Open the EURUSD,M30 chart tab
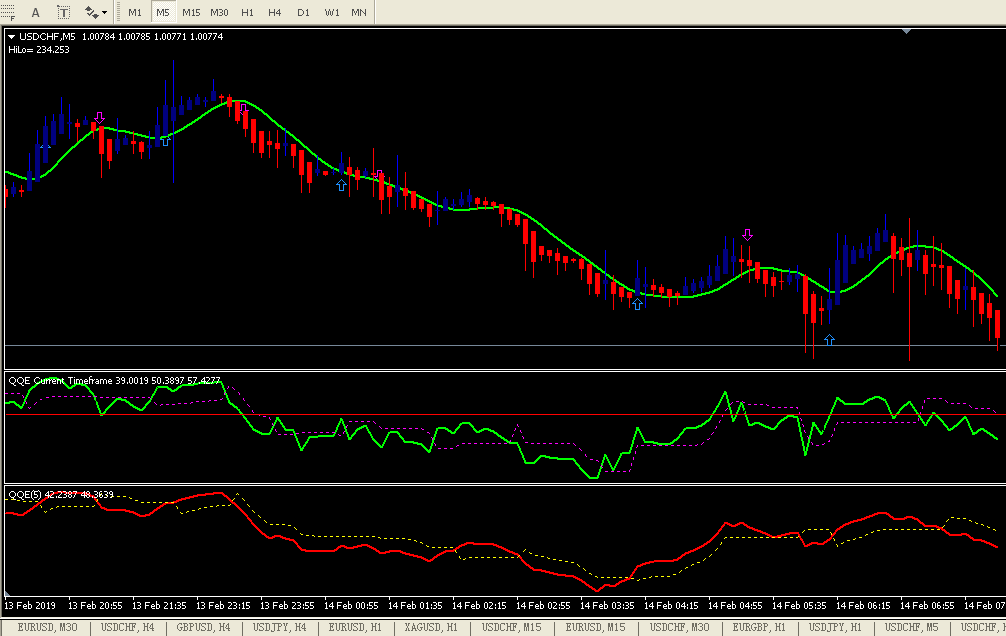 [47, 628]
